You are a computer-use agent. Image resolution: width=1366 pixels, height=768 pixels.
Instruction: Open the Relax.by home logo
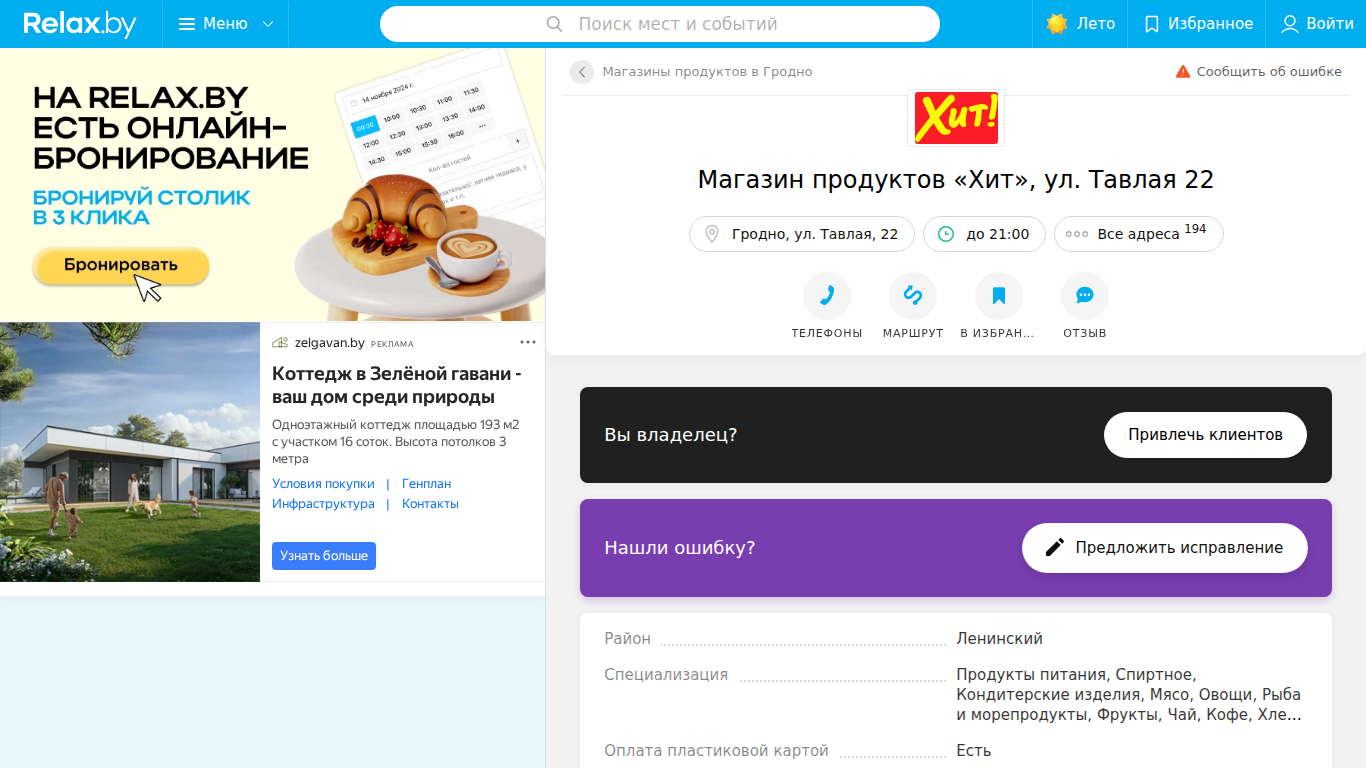[x=80, y=24]
